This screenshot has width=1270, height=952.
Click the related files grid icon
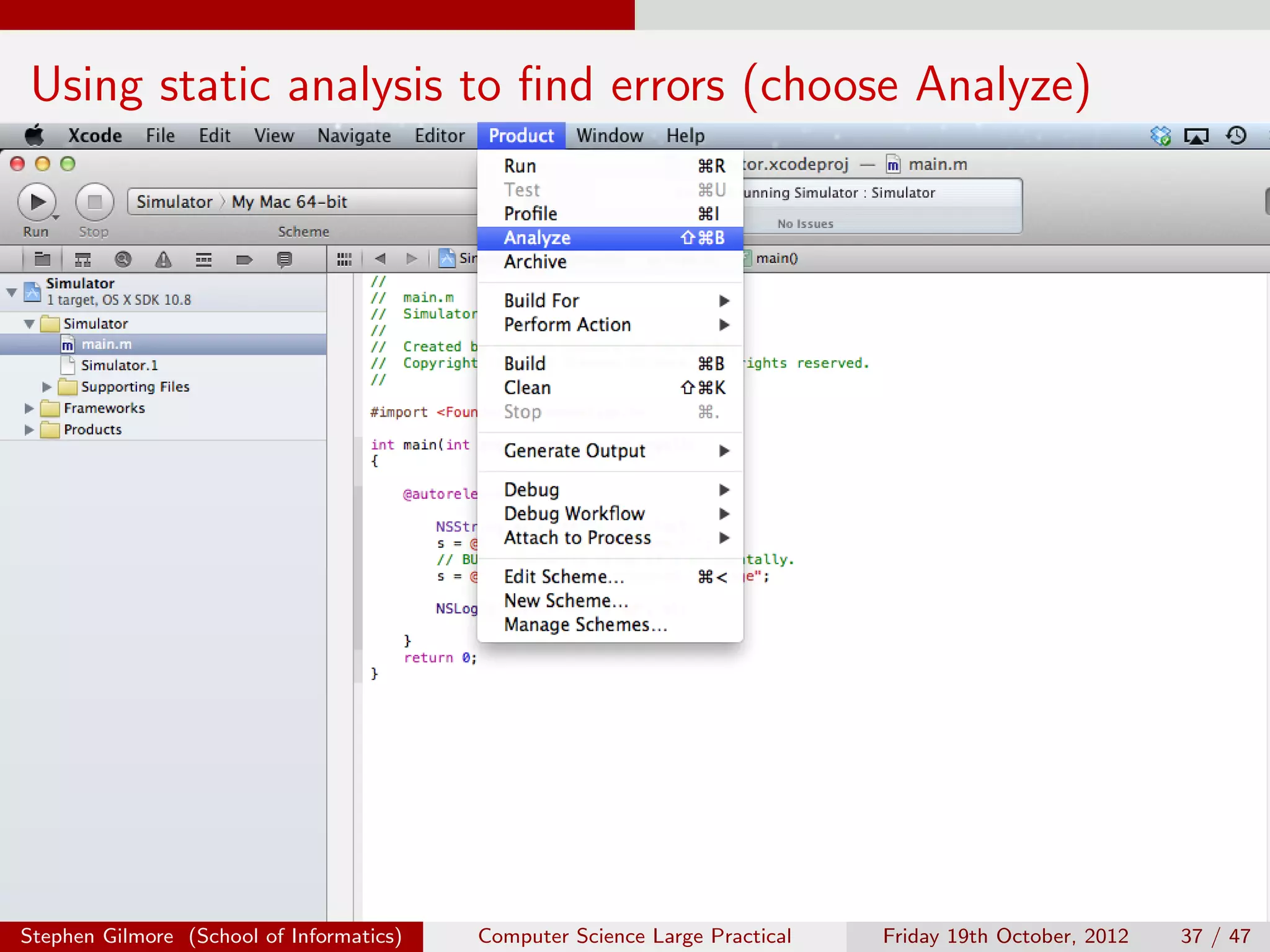[x=344, y=259]
